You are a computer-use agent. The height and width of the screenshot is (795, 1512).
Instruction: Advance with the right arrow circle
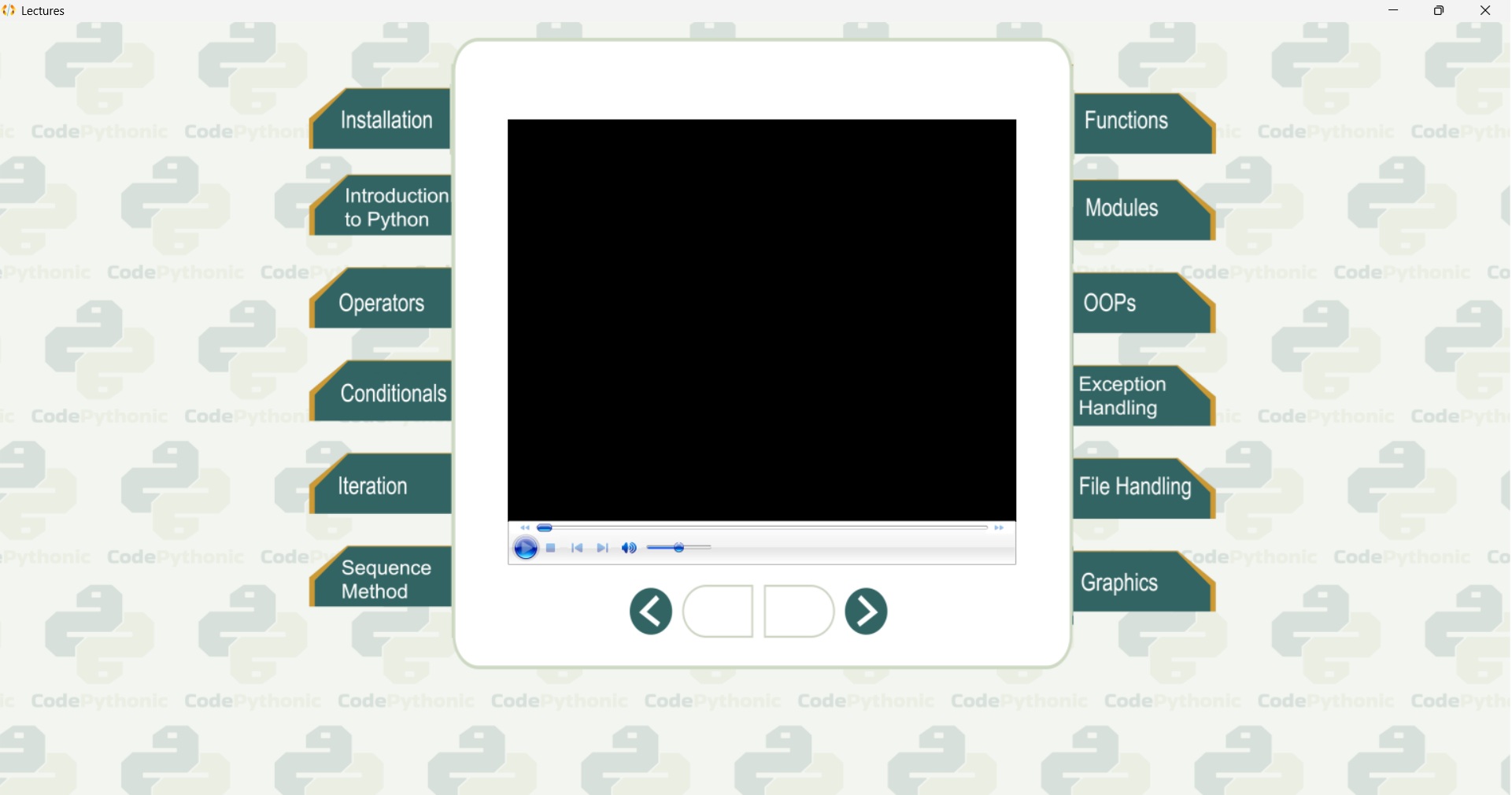tap(867, 612)
